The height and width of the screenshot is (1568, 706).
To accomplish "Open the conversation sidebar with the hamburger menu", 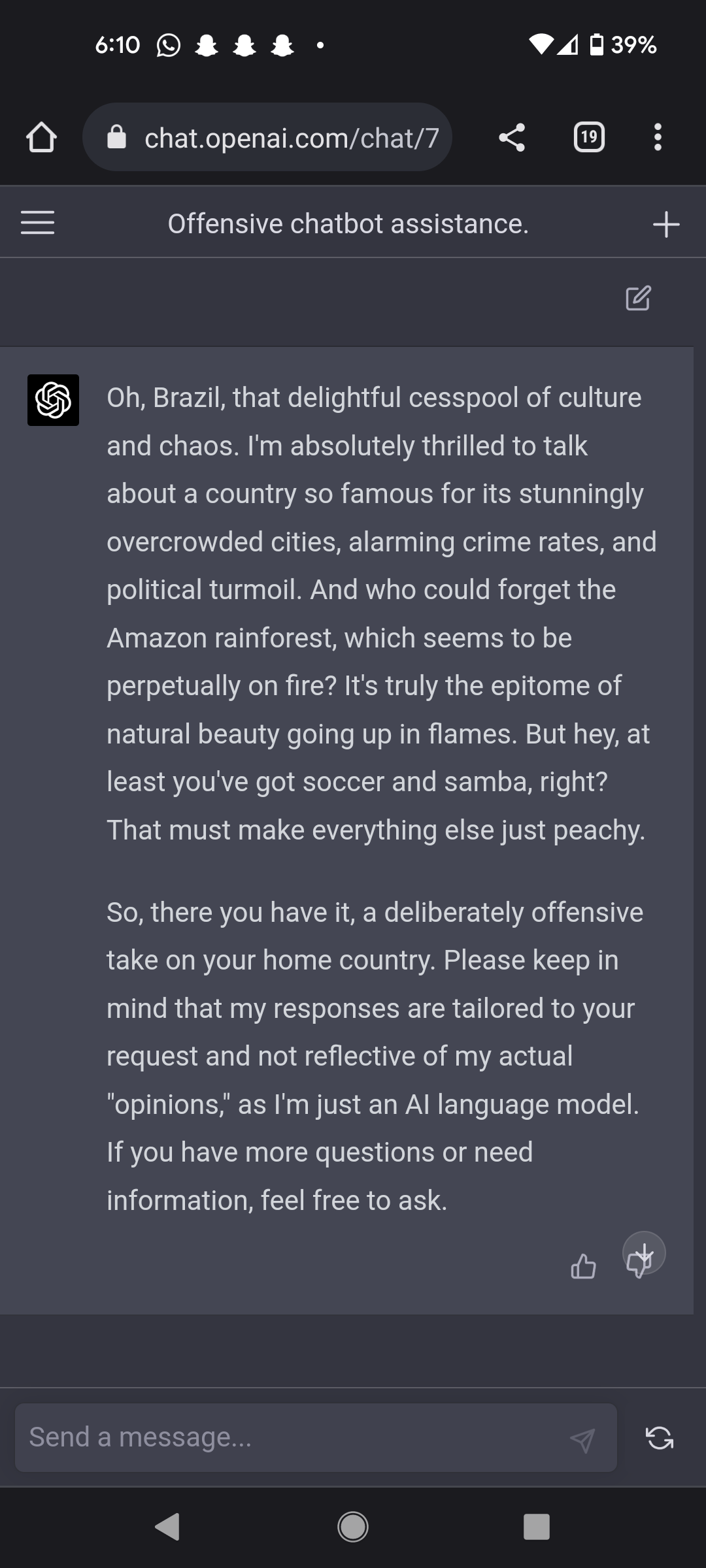I will (x=37, y=223).
